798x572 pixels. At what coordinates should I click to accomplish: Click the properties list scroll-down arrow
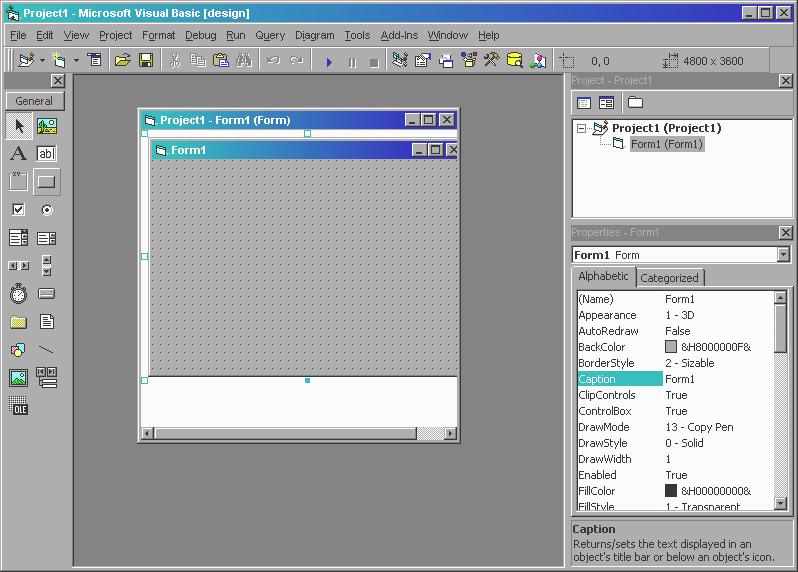tap(780, 503)
